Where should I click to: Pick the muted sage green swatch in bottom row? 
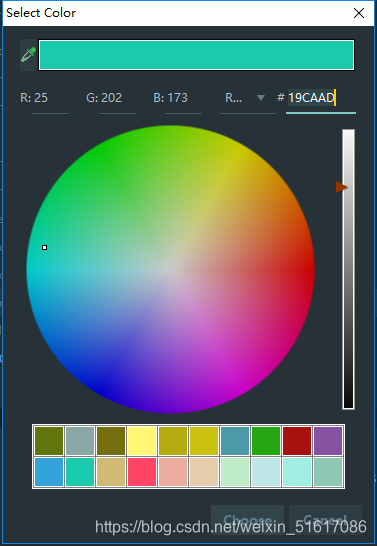[x=328, y=471]
